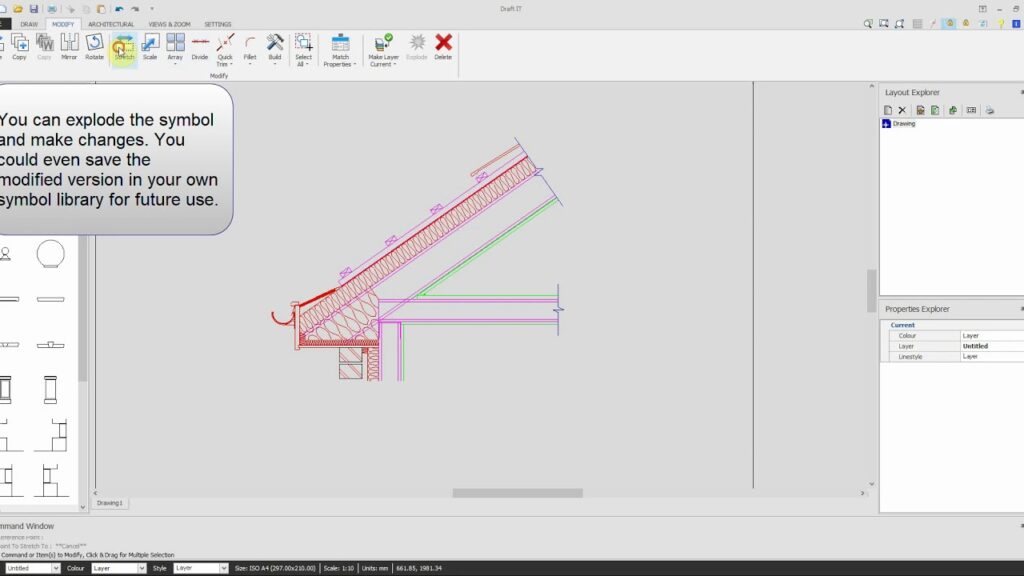Create a new layout in Layout Explorer

888,110
